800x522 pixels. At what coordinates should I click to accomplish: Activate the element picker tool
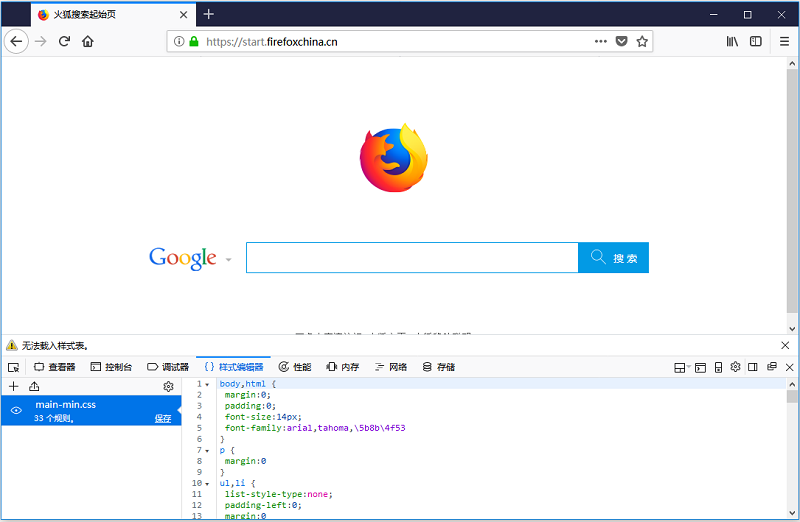pos(14,367)
